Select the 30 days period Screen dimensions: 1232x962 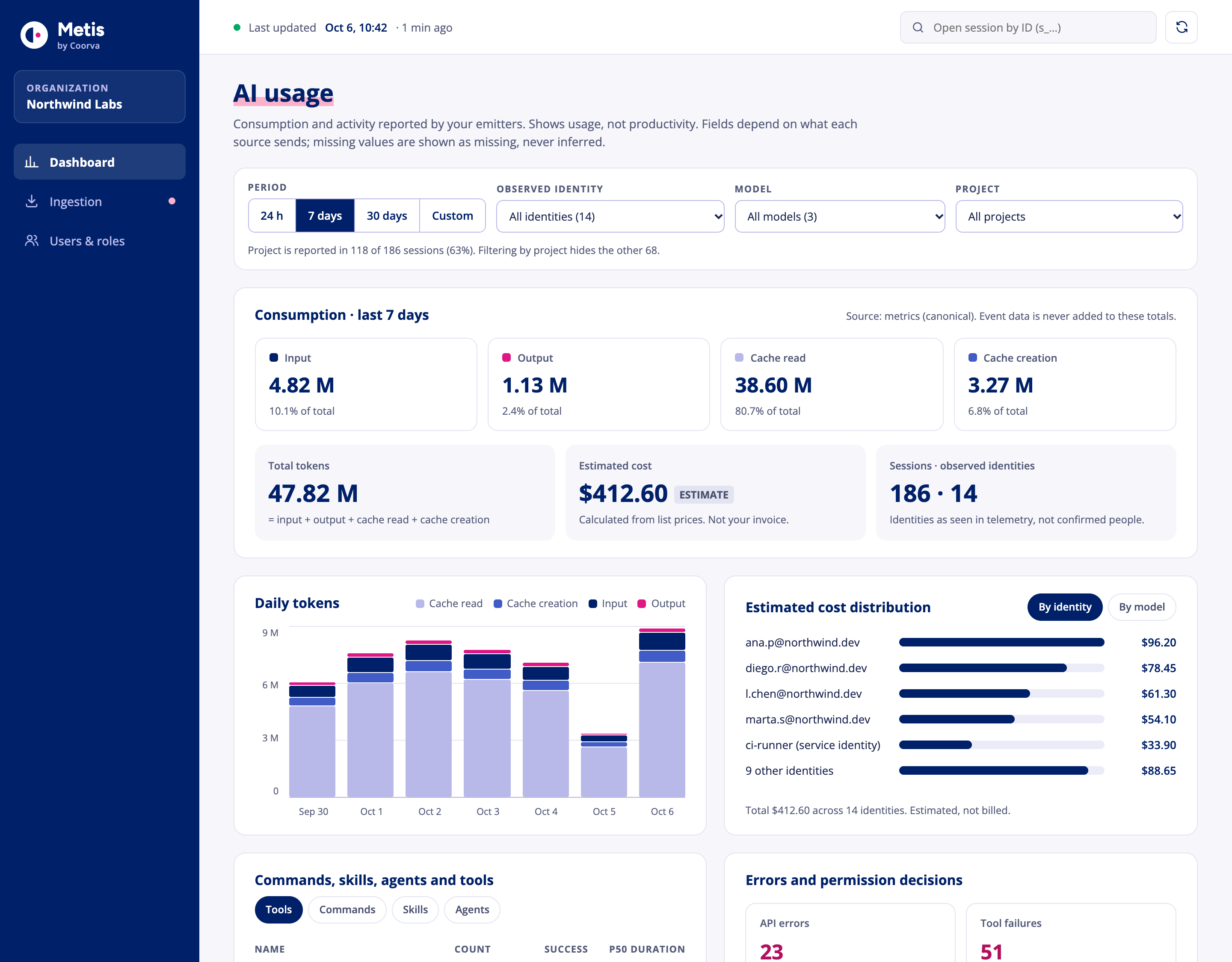pos(387,216)
